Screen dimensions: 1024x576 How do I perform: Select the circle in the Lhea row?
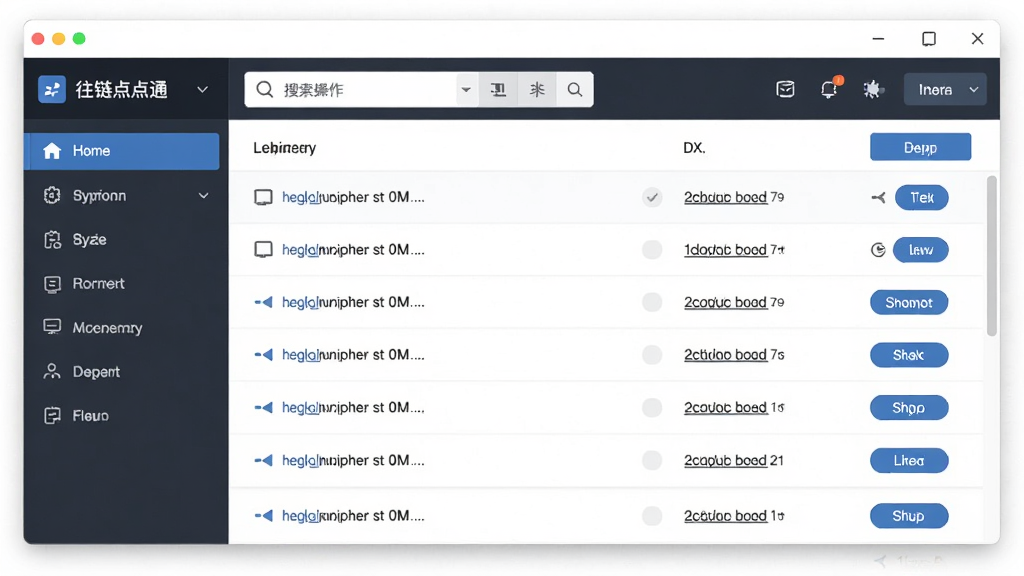click(652, 460)
